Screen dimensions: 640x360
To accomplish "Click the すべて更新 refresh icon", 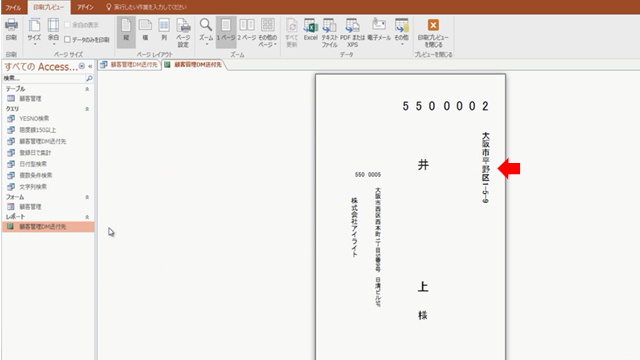I will click(x=291, y=33).
